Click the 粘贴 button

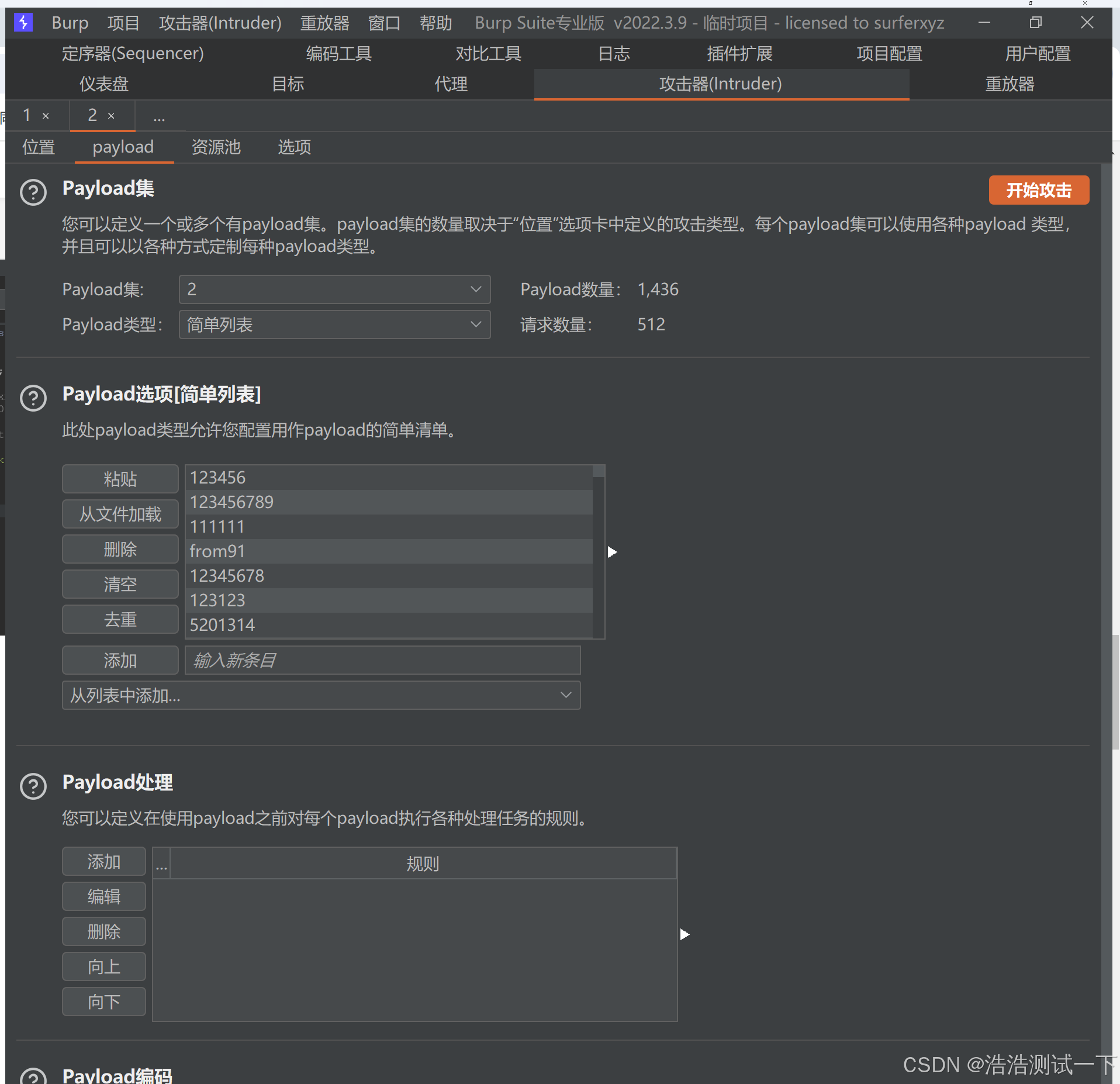click(x=120, y=479)
